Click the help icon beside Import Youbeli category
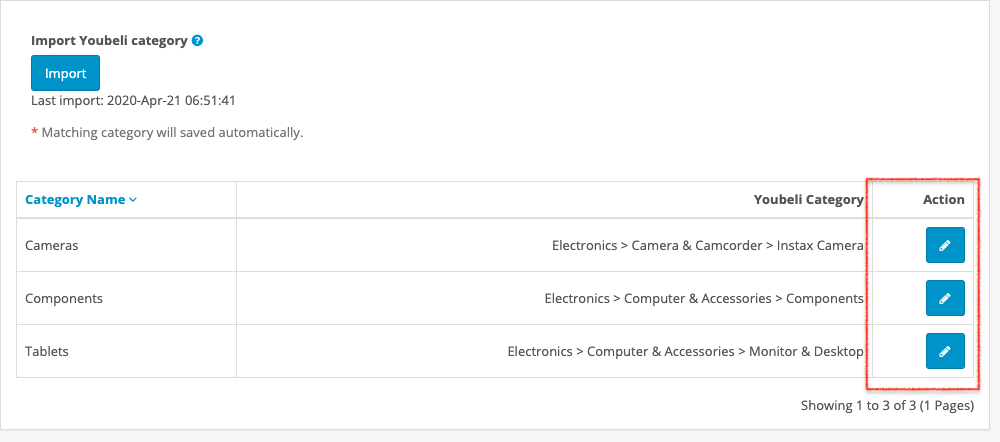The height and width of the screenshot is (442, 1000). point(198,41)
